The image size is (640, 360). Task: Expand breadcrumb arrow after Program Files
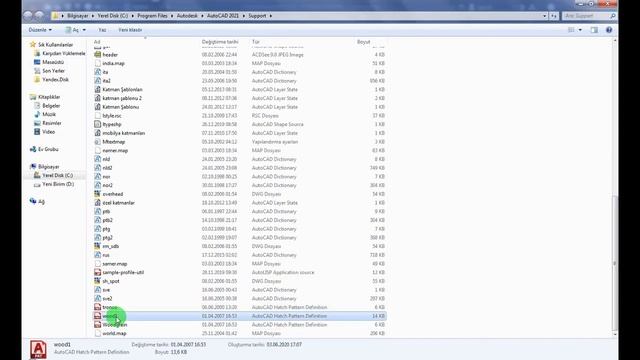(x=172, y=16)
